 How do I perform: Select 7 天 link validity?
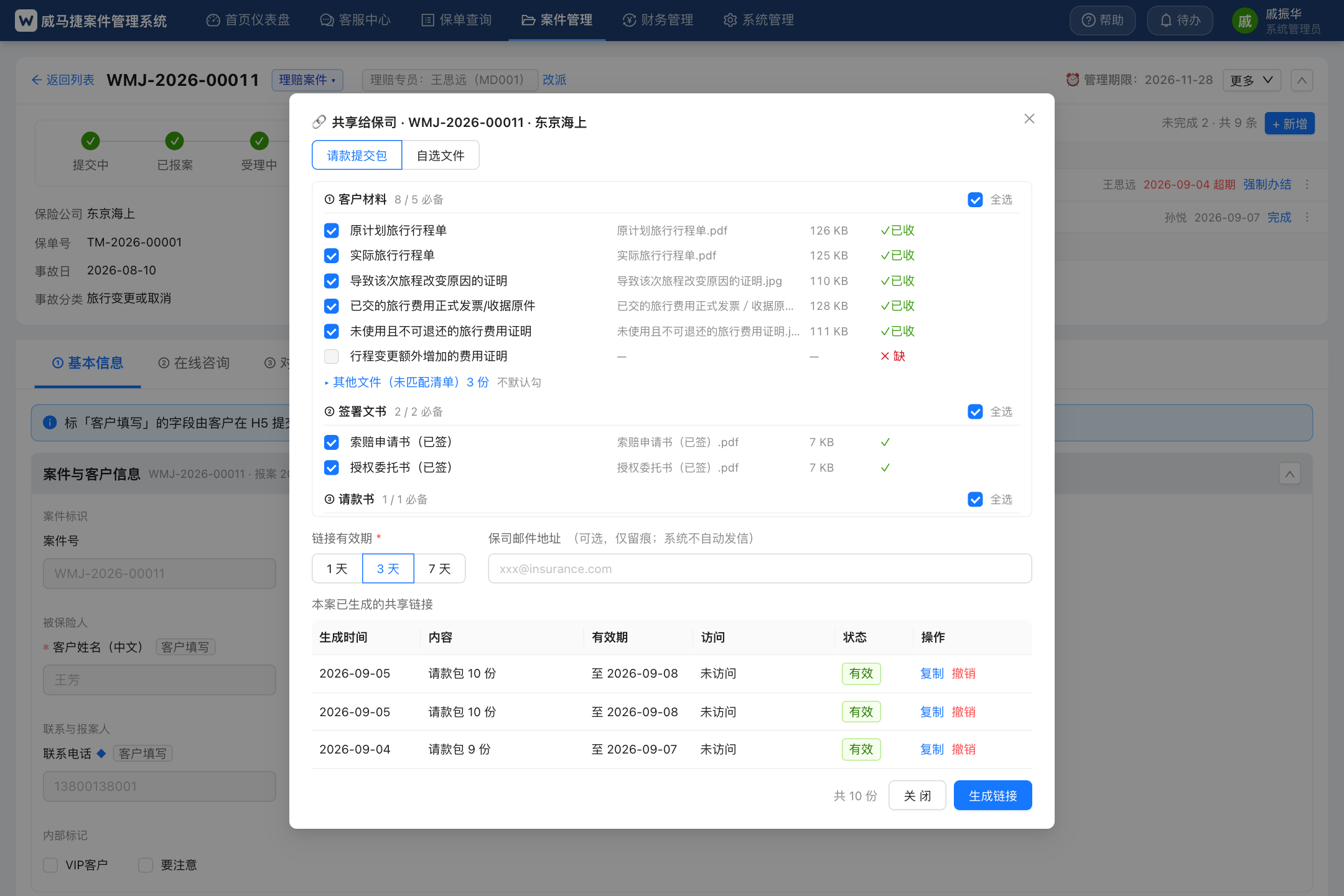click(x=439, y=568)
